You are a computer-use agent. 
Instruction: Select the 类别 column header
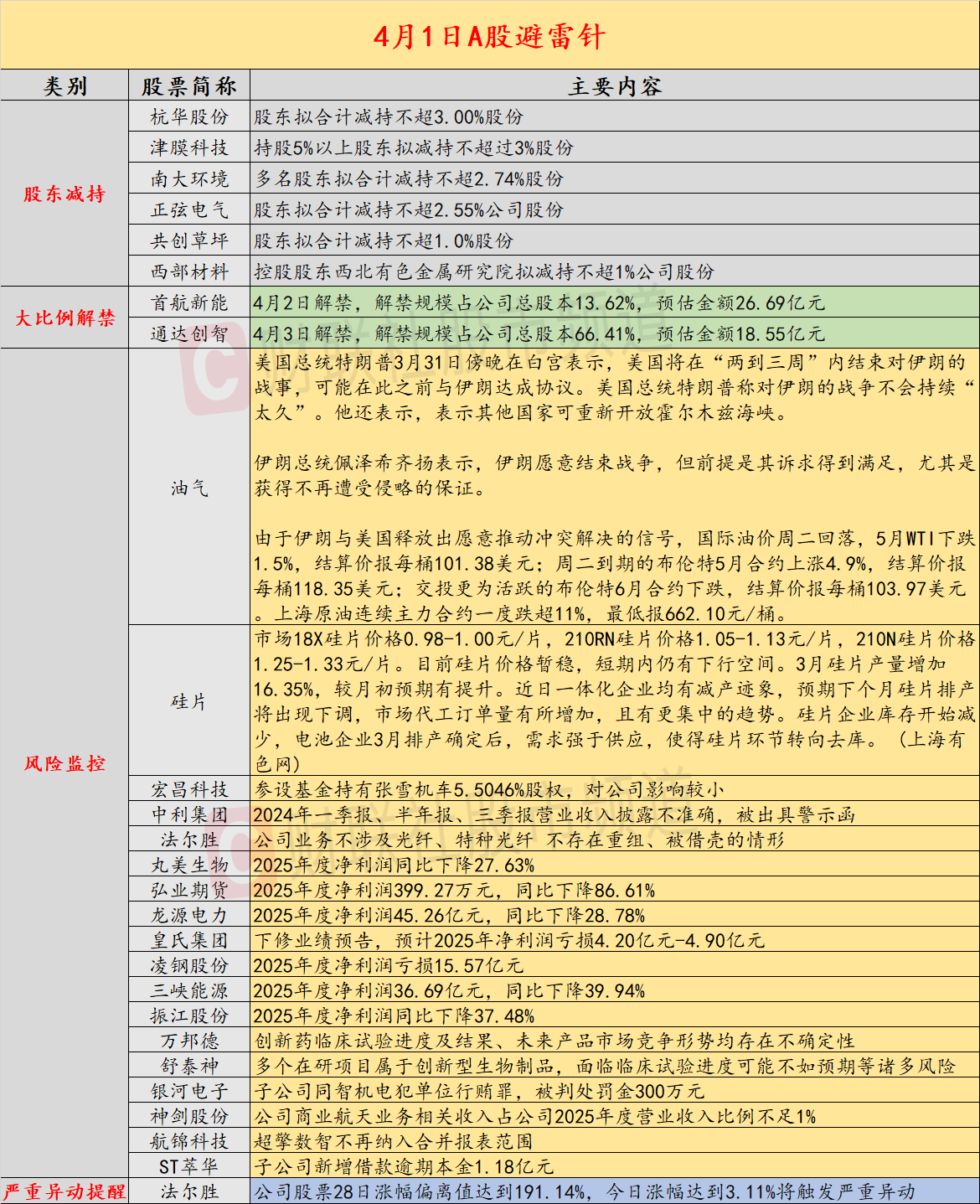tap(64, 85)
